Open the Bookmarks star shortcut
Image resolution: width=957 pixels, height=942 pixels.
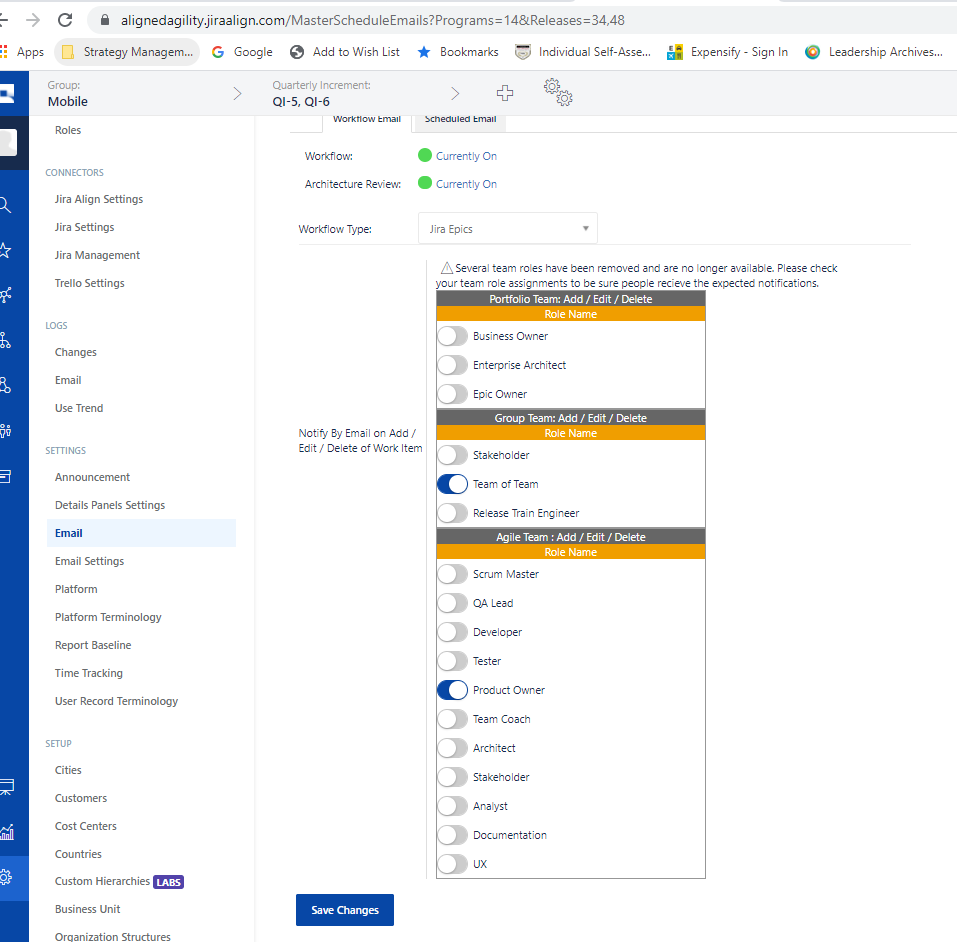[x=458, y=52]
